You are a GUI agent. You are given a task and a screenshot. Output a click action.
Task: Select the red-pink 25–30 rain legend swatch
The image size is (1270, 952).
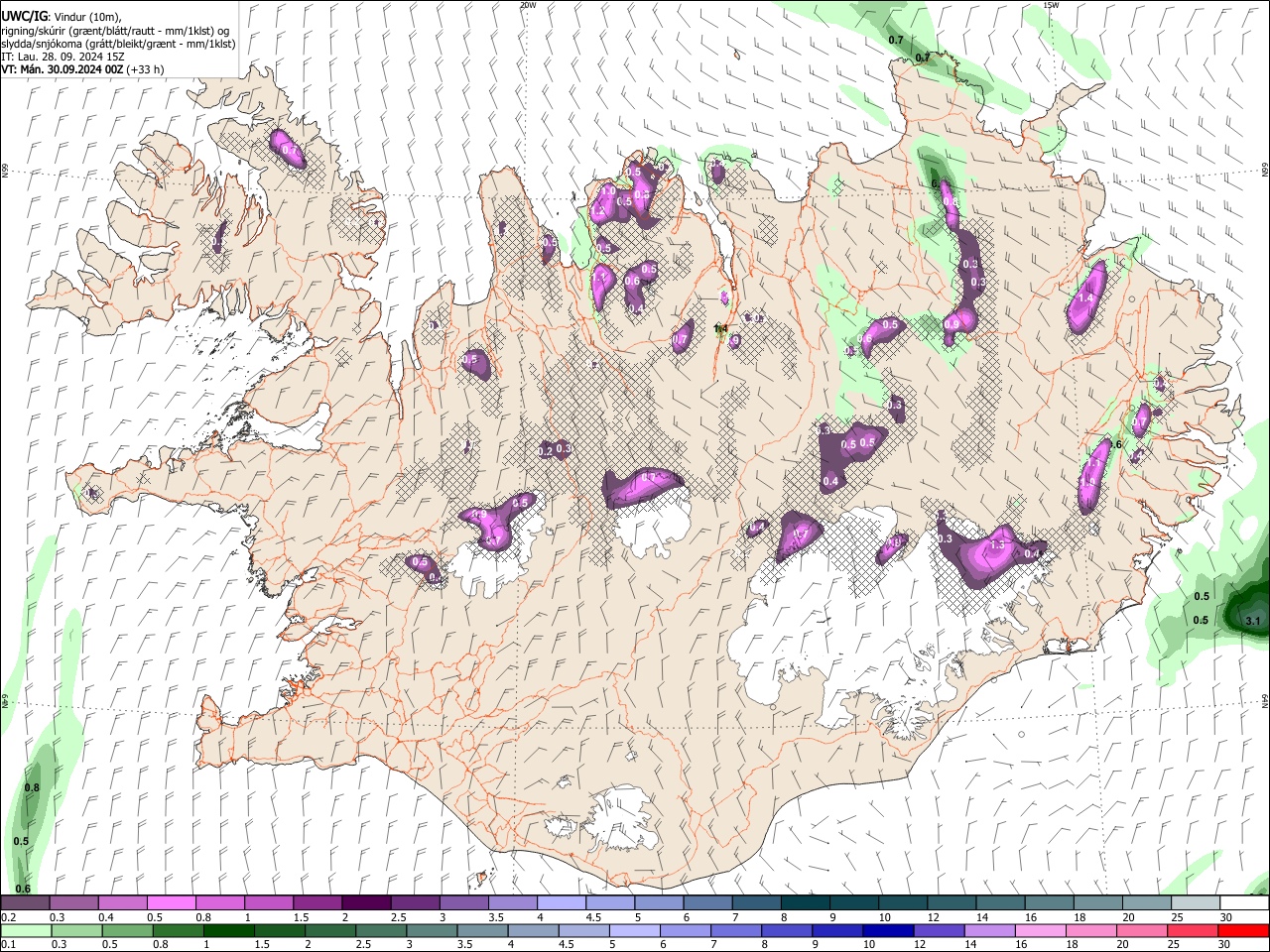click(1192, 931)
